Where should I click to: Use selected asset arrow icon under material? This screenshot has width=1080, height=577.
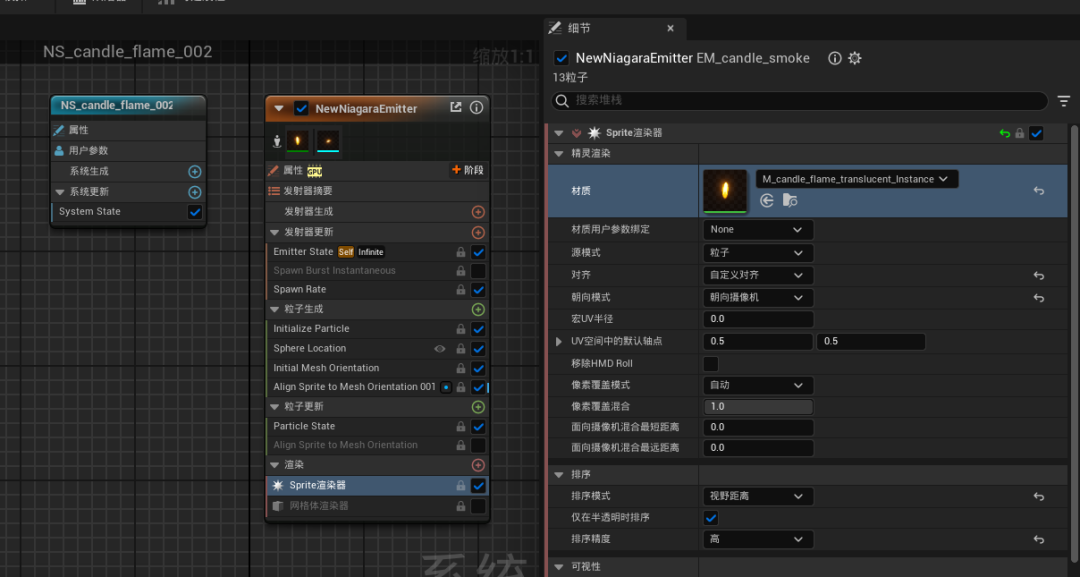click(x=767, y=200)
